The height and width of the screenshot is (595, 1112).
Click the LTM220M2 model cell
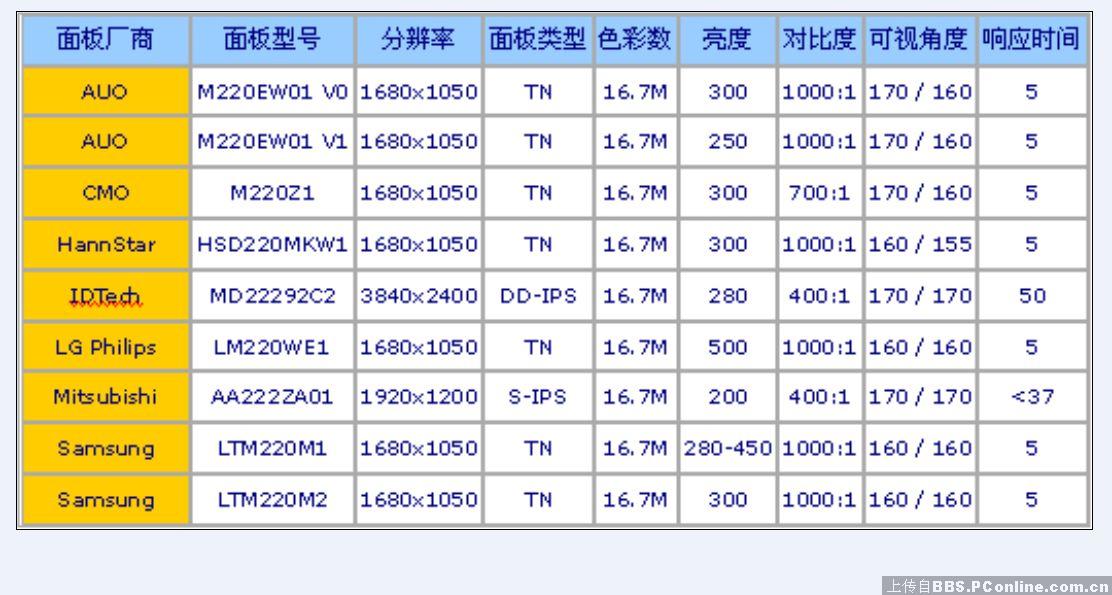[x=272, y=500]
